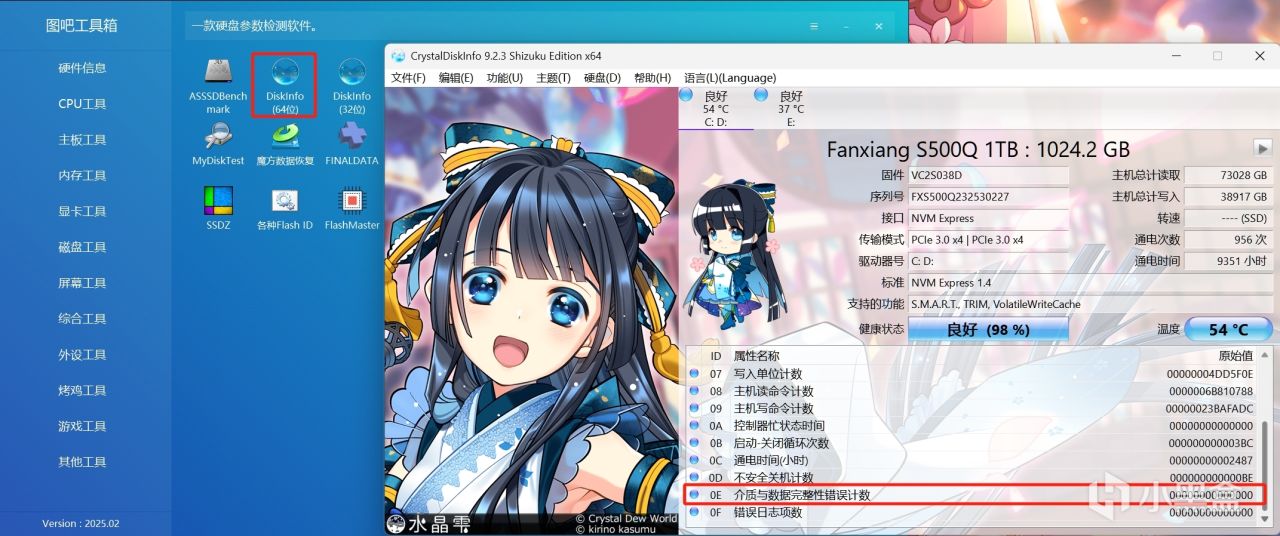The height and width of the screenshot is (536, 1280).
Task: Click serial number FXS500Q232530227 field
Action: [x=988, y=197]
